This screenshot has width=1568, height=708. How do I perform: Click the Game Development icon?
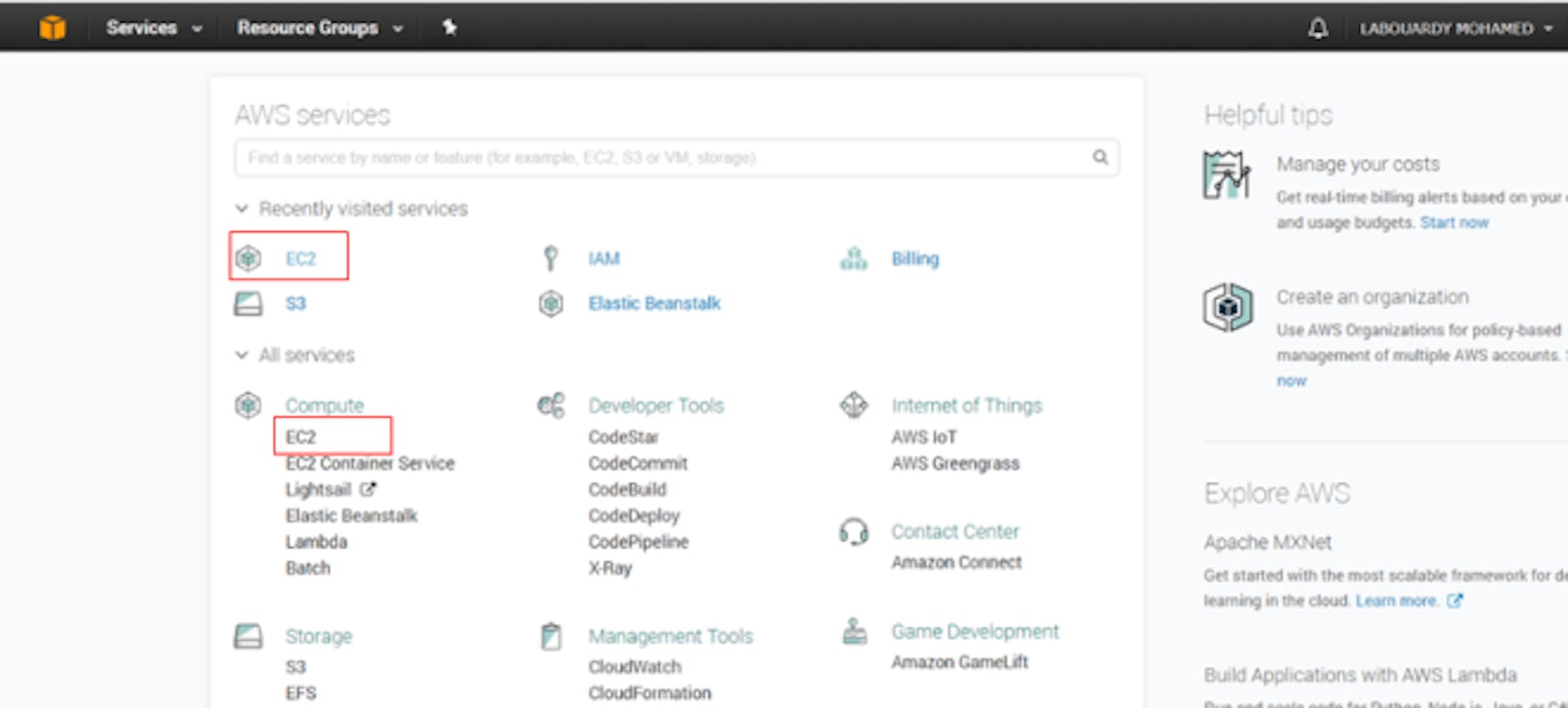[854, 631]
